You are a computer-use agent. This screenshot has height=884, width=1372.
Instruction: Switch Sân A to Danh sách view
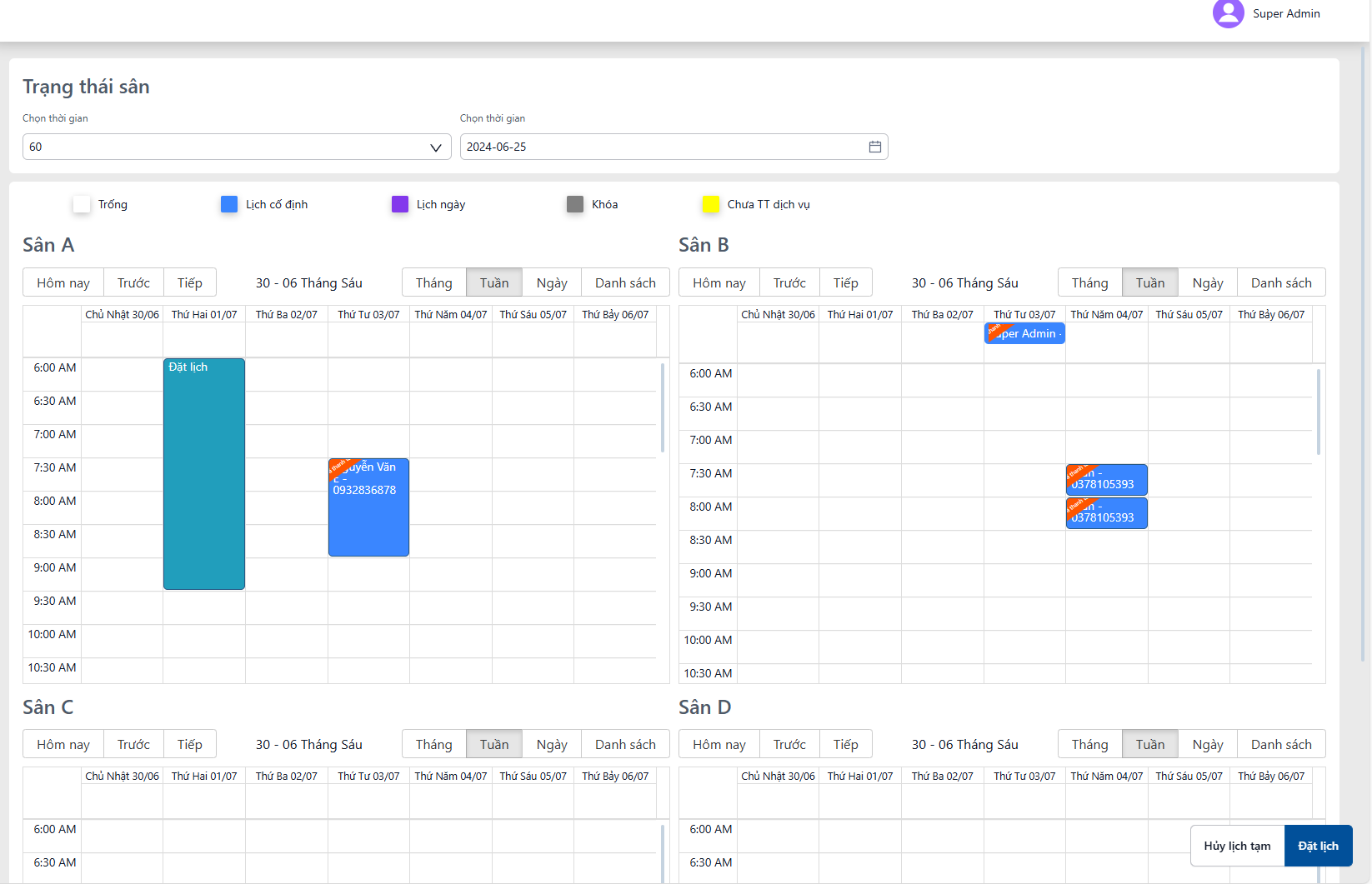click(625, 282)
